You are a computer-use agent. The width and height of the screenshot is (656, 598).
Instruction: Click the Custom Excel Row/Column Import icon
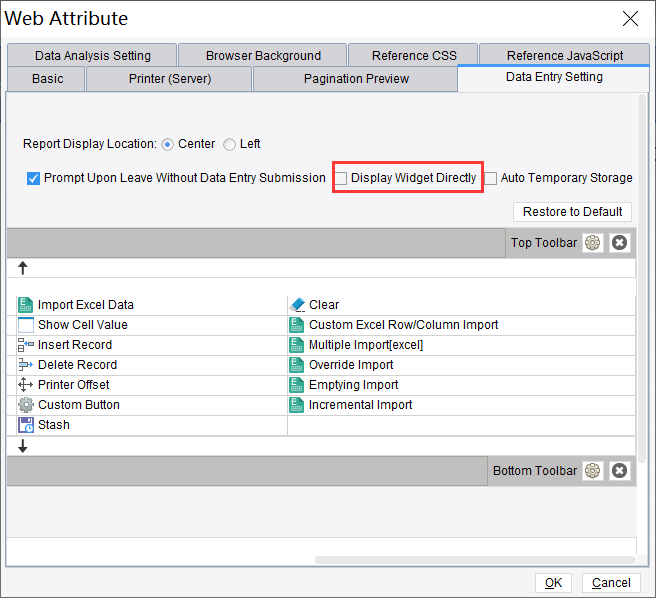[x=297, y=325]
